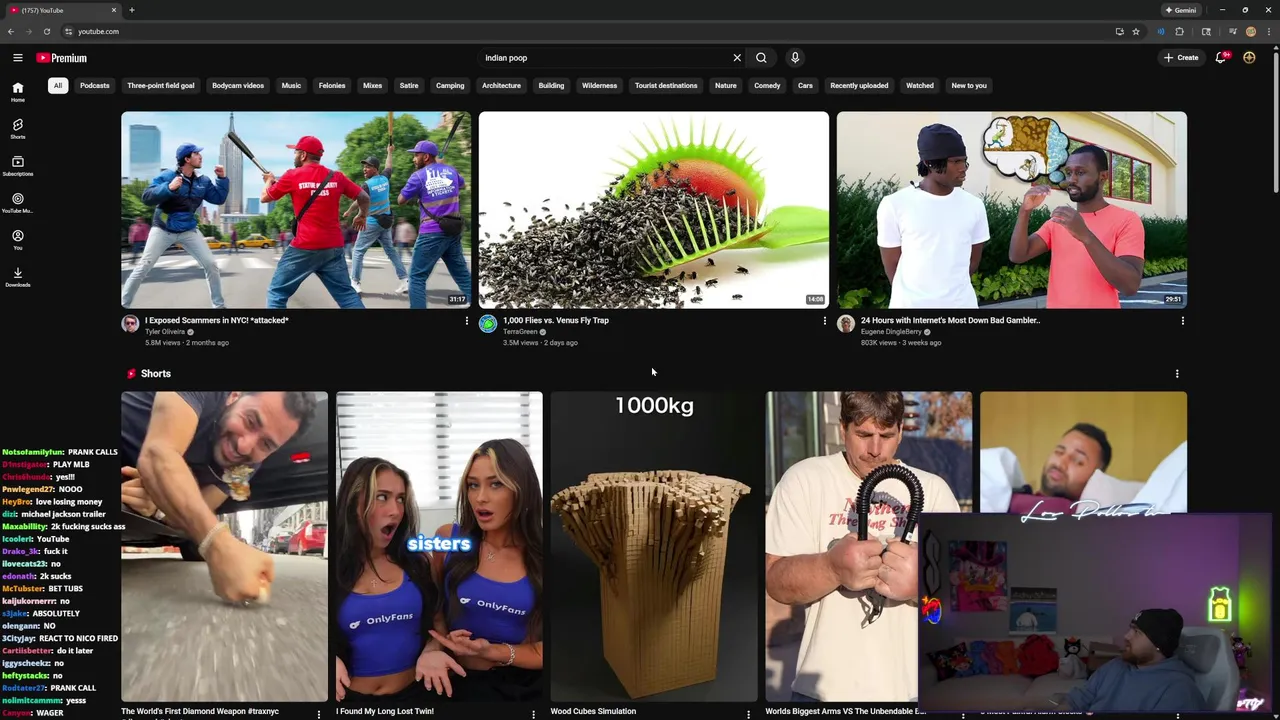The width and height of the screenshot is (1280, 720).
Task: Select the Architecture filter chip
Action: [x=501, y=86]
